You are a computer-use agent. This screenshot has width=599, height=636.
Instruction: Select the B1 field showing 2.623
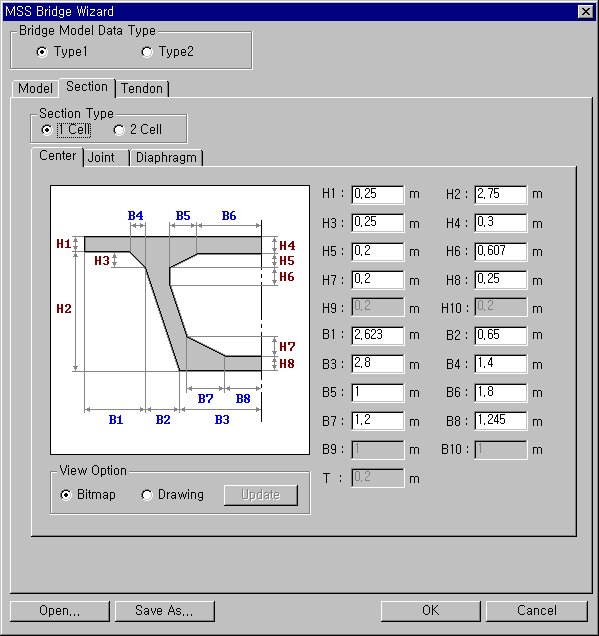point(378,335)
